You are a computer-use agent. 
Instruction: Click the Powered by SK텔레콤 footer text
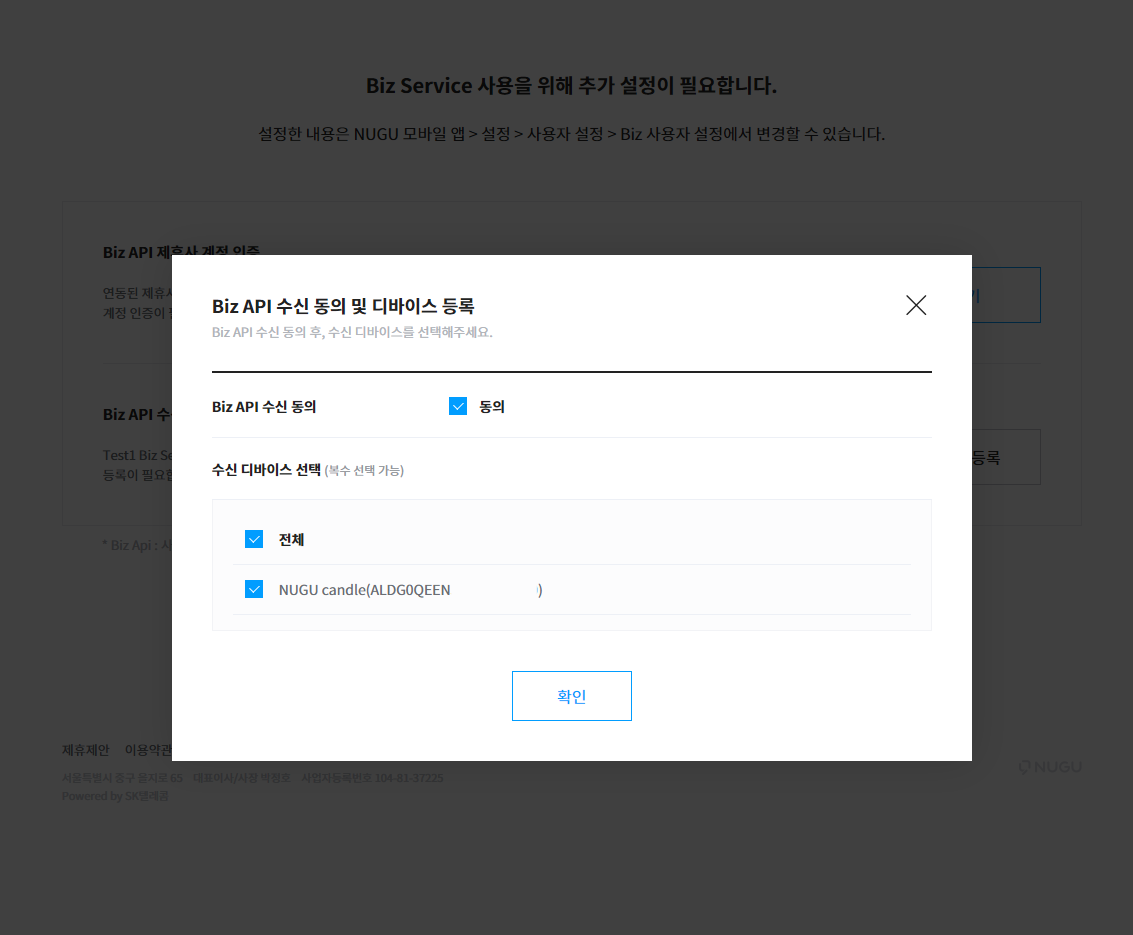click(115, 796)
